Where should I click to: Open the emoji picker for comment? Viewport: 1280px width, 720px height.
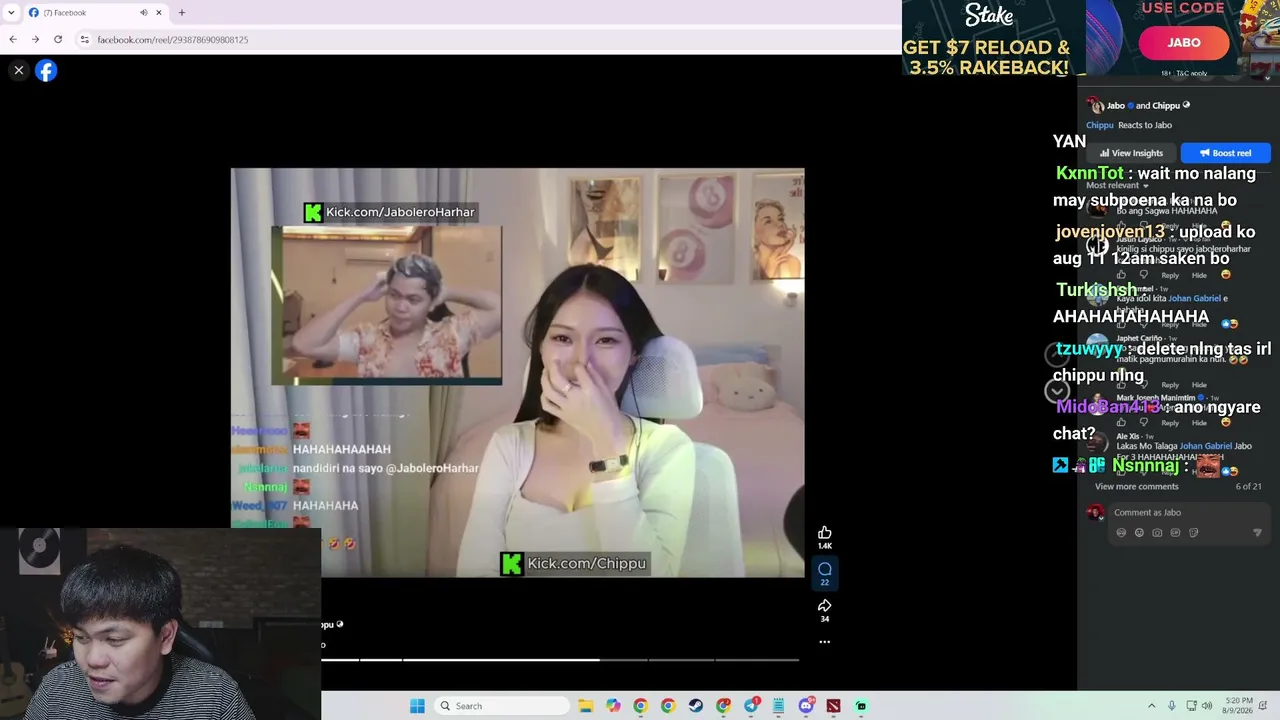click(1139, 533)
